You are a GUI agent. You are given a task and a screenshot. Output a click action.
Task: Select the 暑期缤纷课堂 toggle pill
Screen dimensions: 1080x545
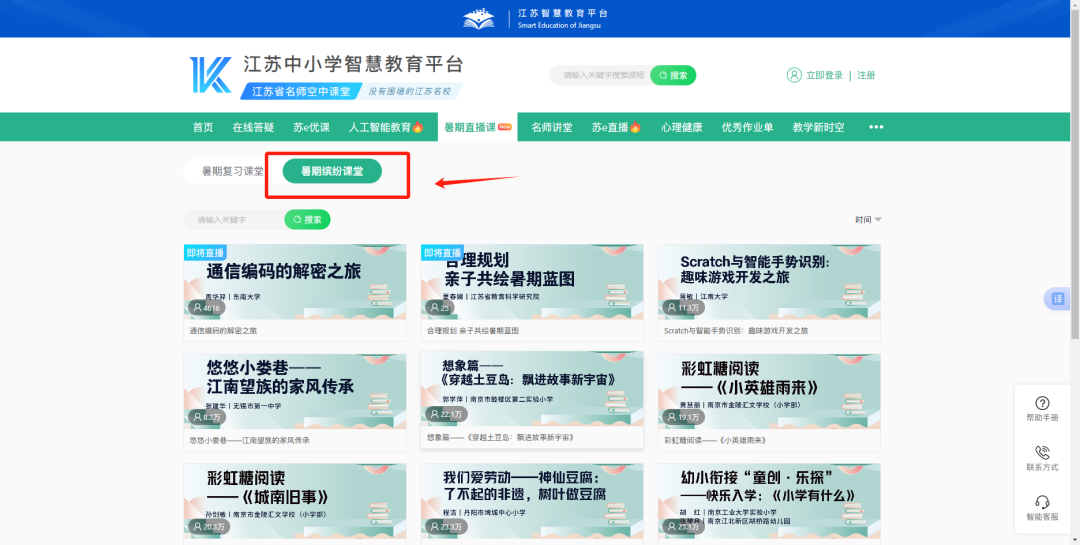point(332,171)
